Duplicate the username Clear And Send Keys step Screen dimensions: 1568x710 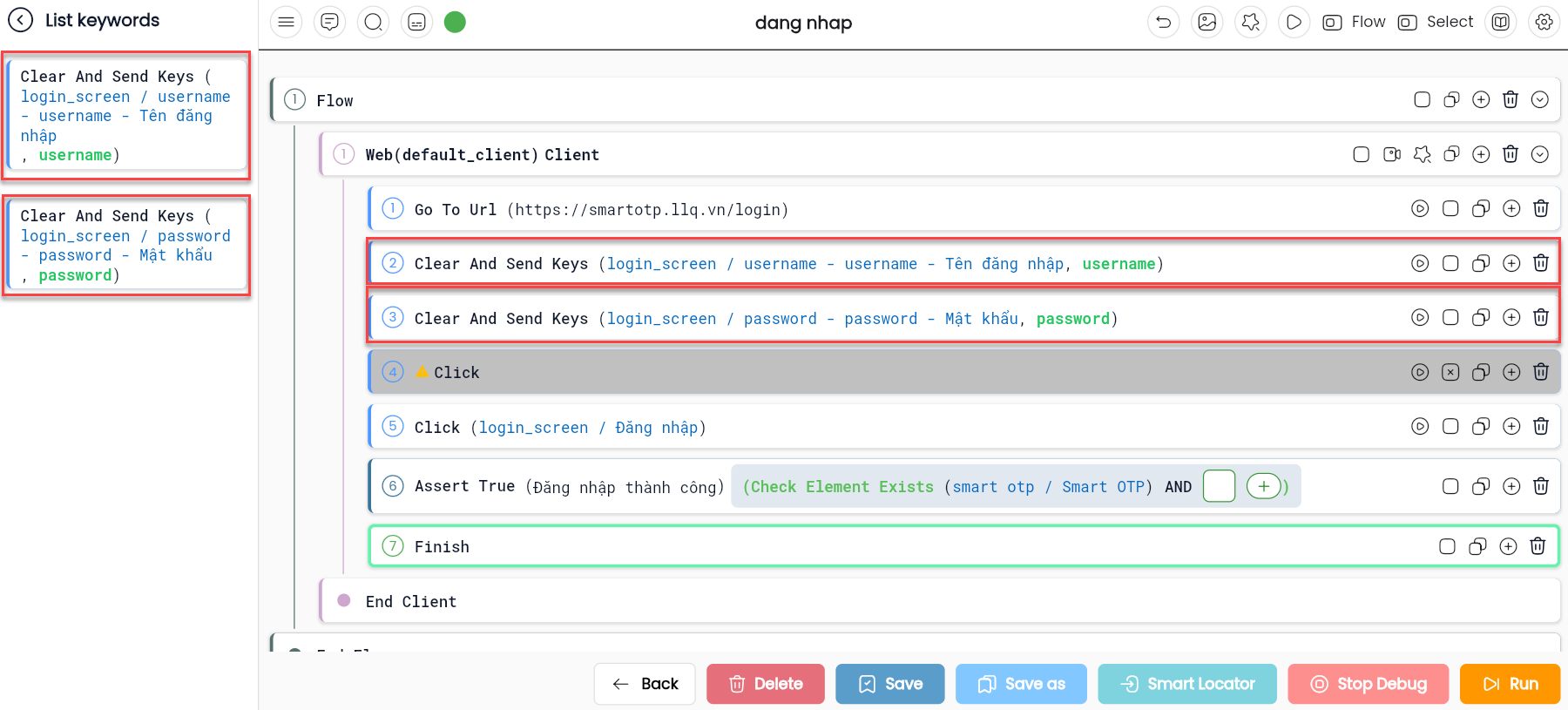point(1481,263)
